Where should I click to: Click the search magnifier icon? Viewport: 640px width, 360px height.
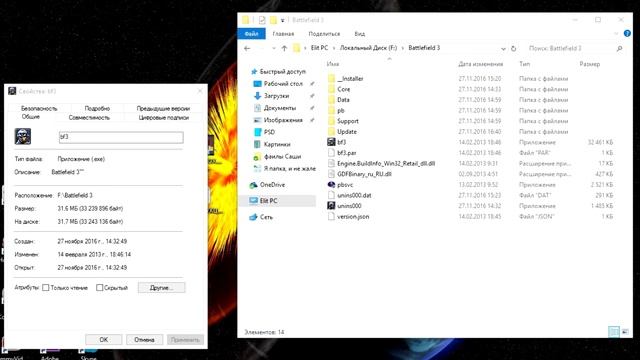620,48
